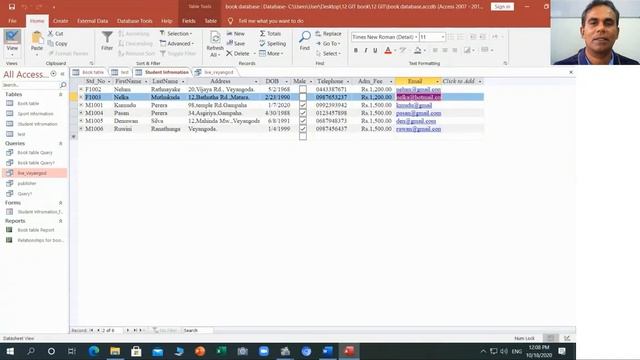Open Excel from the taskbar
Viewport: 640px width, 360px height.
(x=221, y=351)
